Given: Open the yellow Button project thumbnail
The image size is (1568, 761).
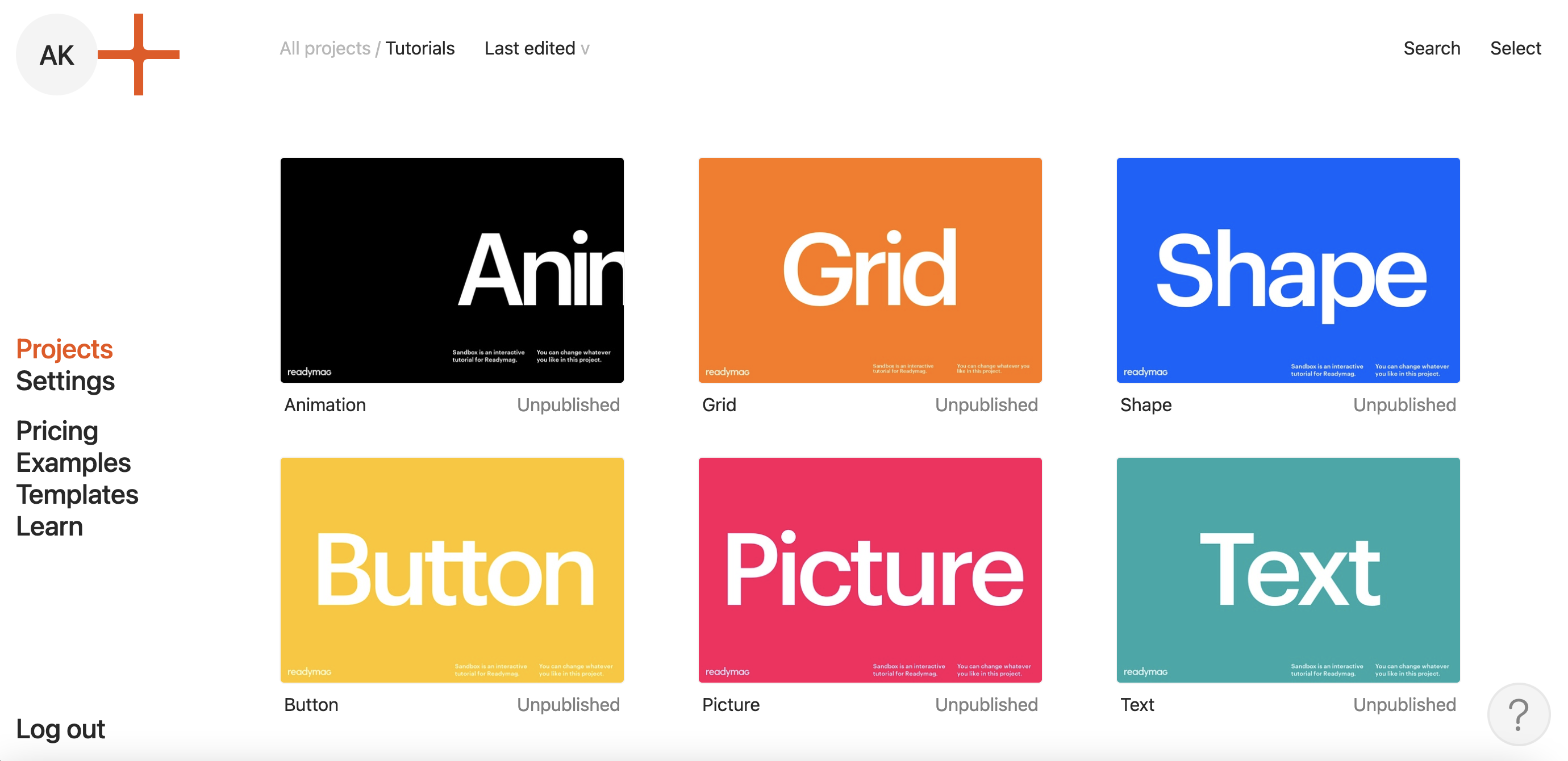Looking at the screenshot, I should pos(452,570).
